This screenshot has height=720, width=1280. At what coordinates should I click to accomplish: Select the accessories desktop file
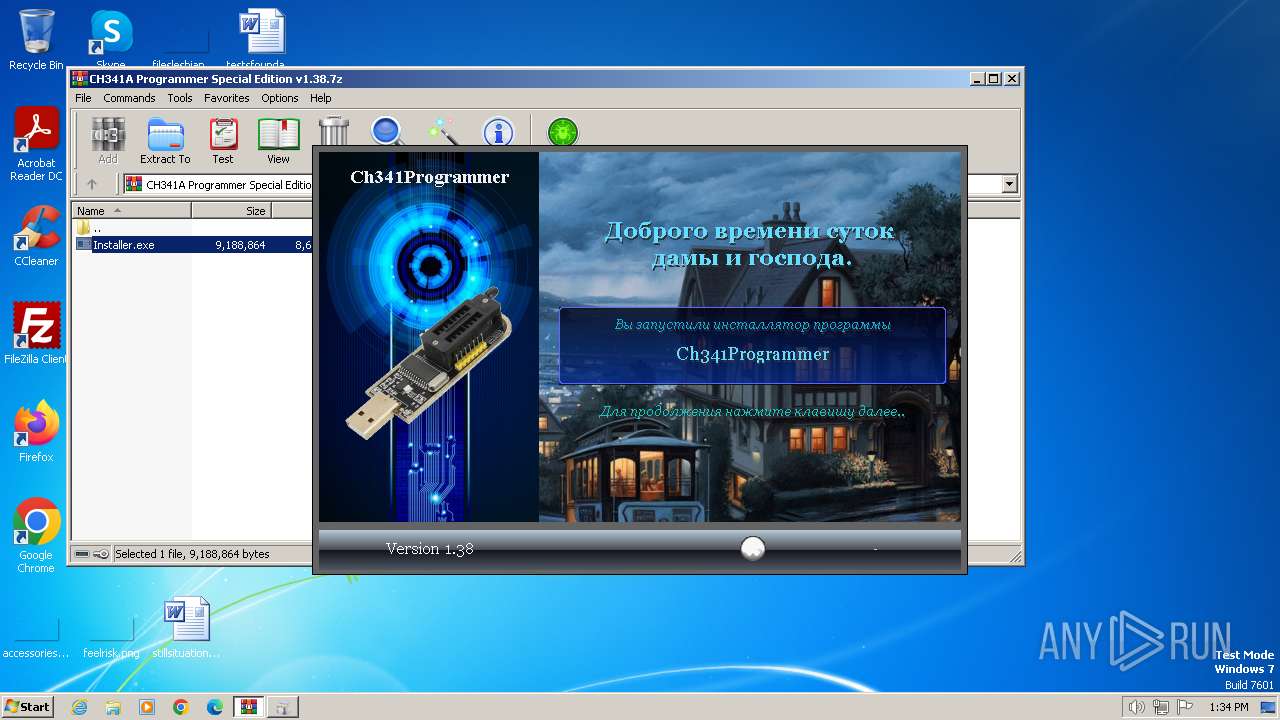(x=36, y=638)
